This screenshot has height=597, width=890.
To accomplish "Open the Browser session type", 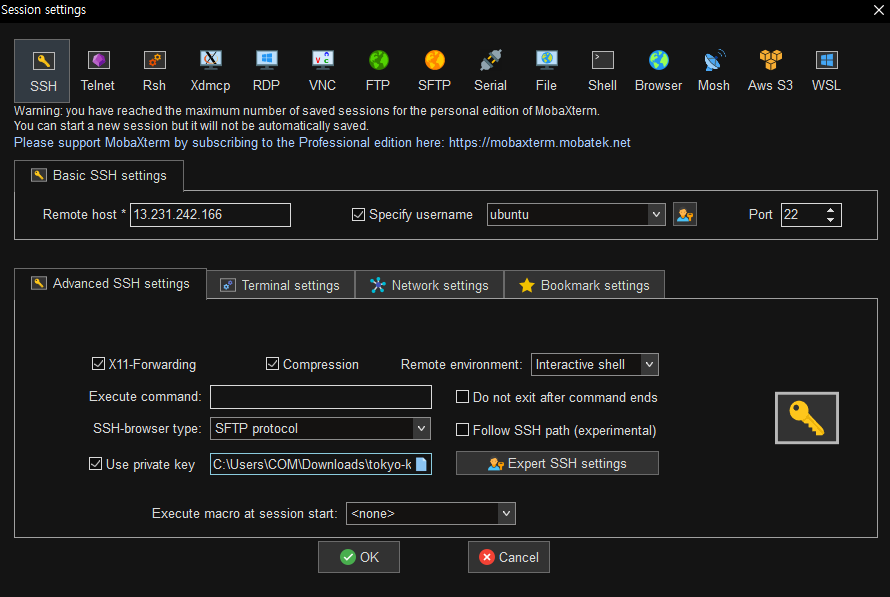I will (658, 70).
